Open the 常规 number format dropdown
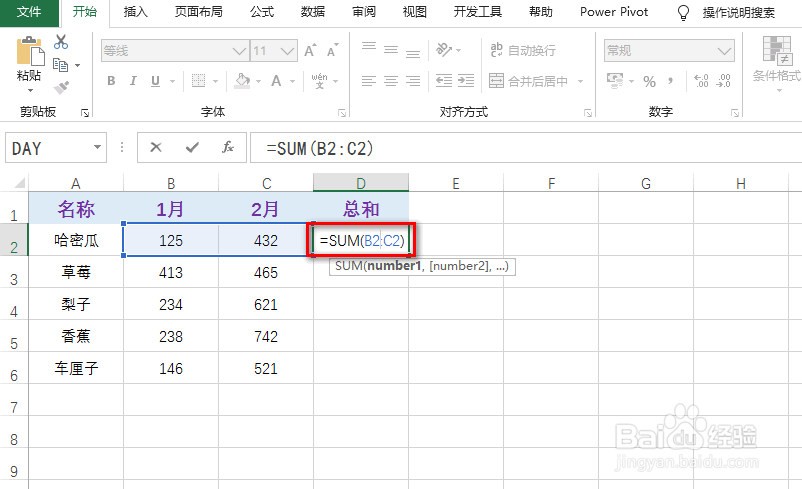The image size is (802, 489). click(724, 51)
